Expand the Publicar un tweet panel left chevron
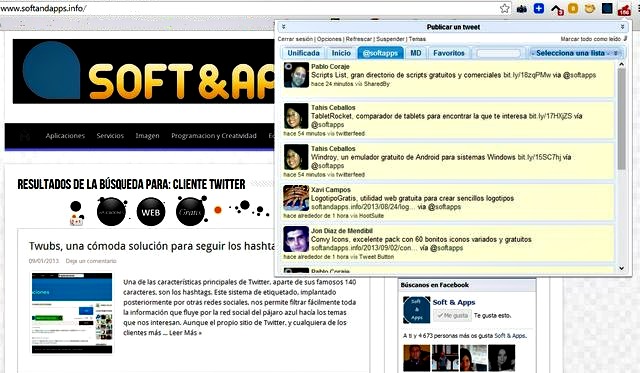Viewport: 640px width, 373px height. [x=283, y=27]
